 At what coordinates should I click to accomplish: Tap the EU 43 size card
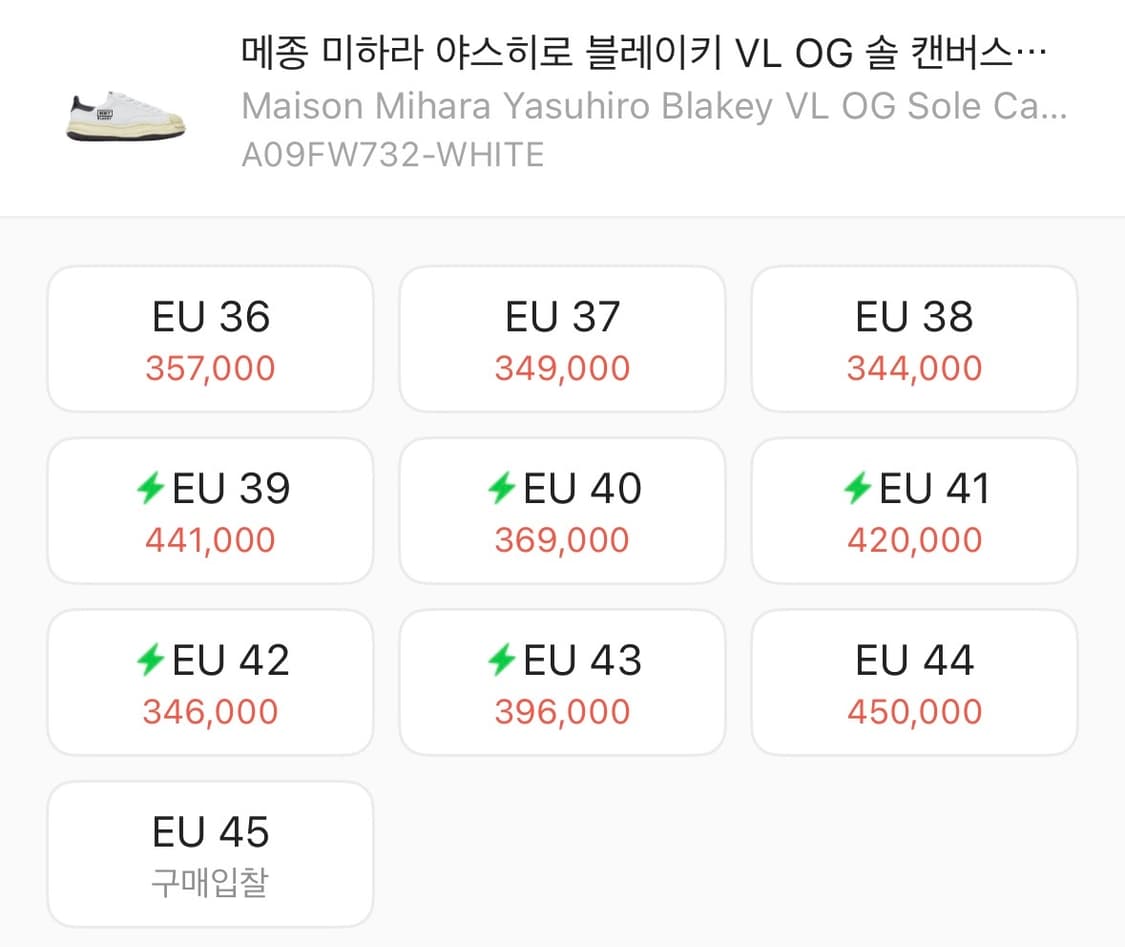(561, 681)
